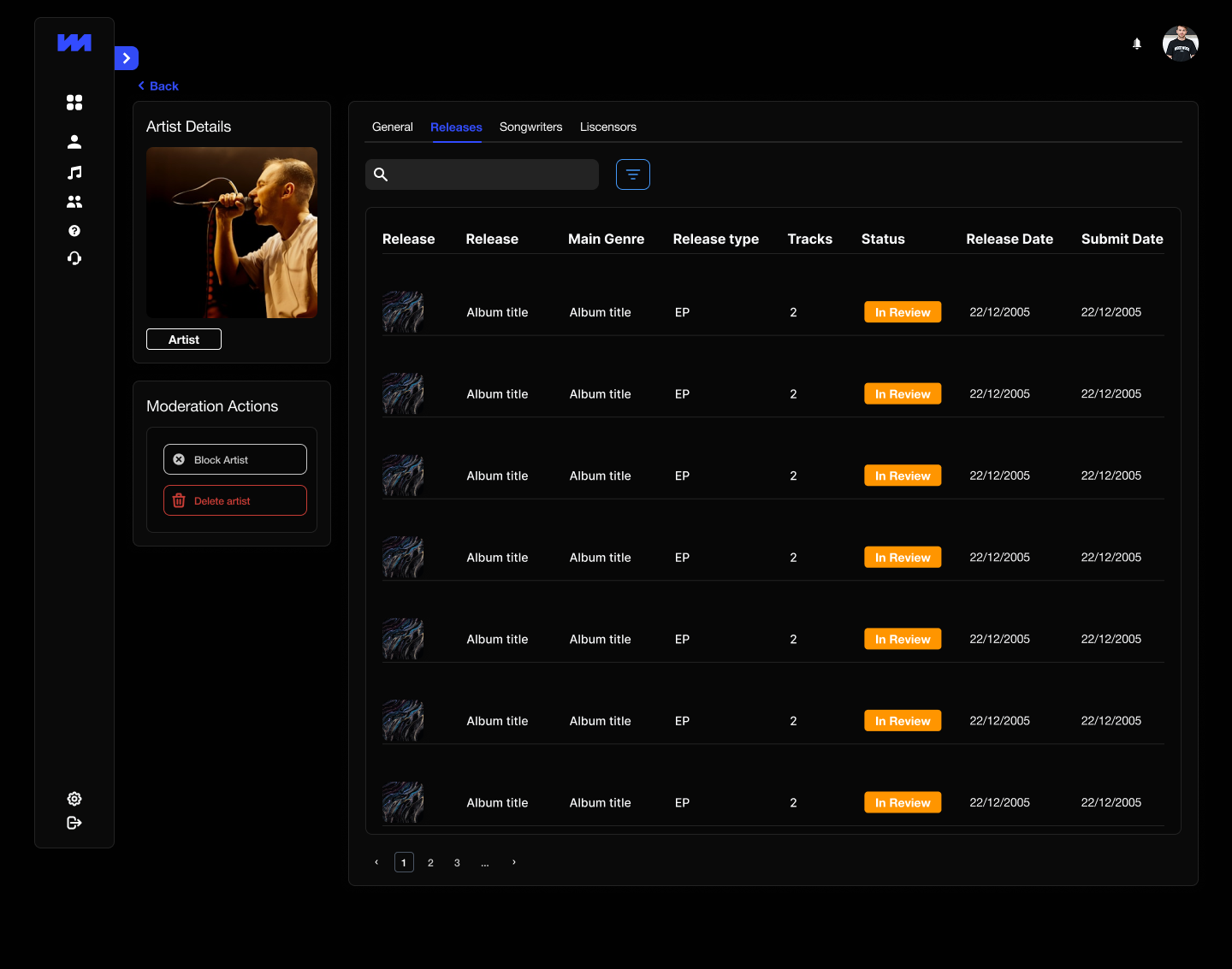1232x969 pixels.
Task: Open the filter options button
Action: (633, 174)
